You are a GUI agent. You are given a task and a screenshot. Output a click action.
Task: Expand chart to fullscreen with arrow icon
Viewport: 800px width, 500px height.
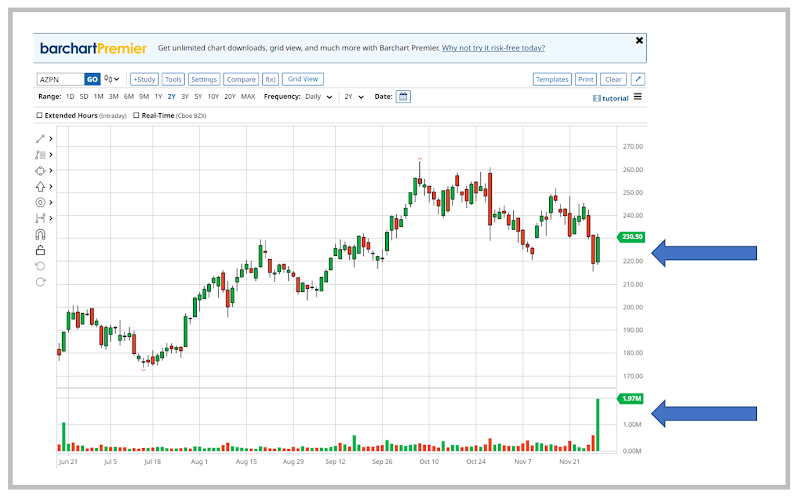click(x=638, y=79)
